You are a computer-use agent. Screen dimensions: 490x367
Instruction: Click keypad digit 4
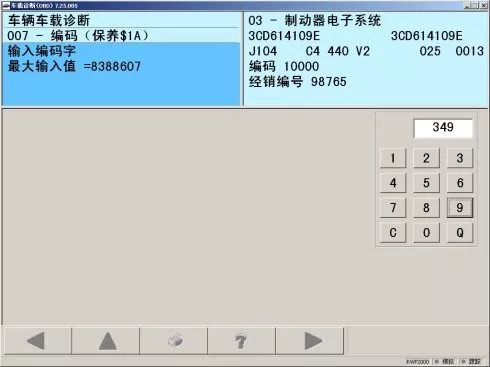click(393, 183)
